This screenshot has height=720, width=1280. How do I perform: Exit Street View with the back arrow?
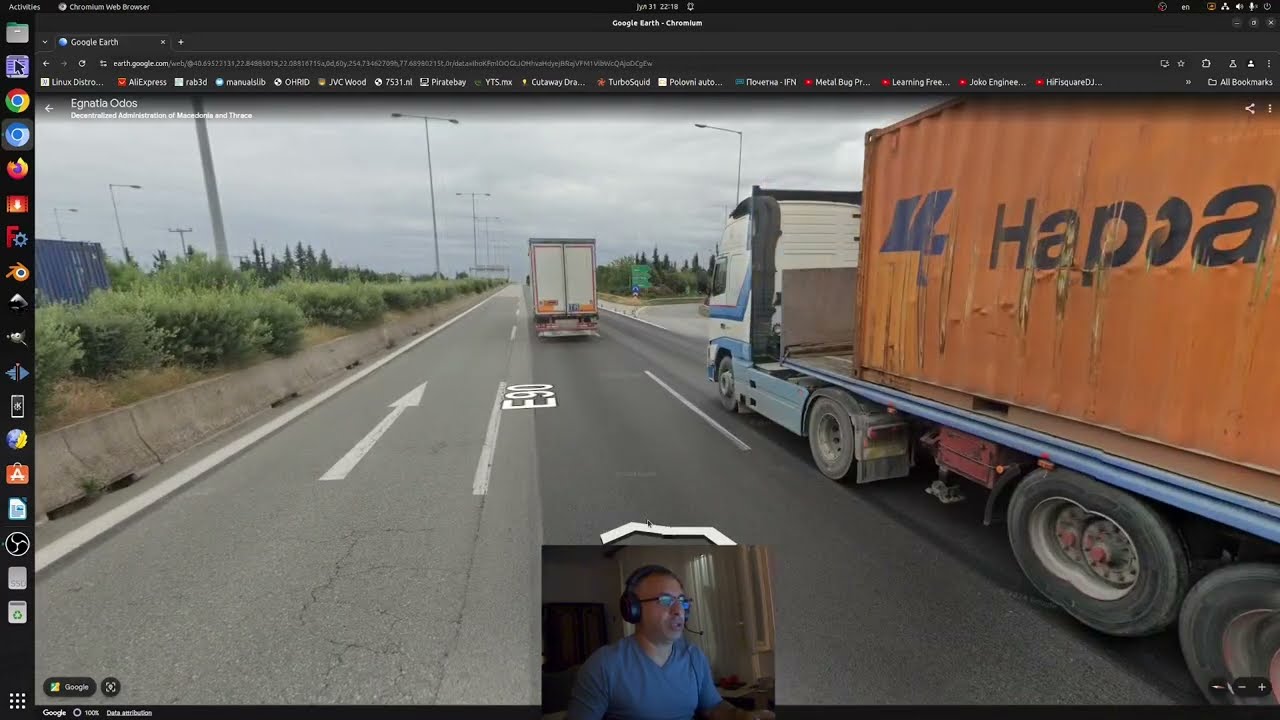click(x=48, y=108)
